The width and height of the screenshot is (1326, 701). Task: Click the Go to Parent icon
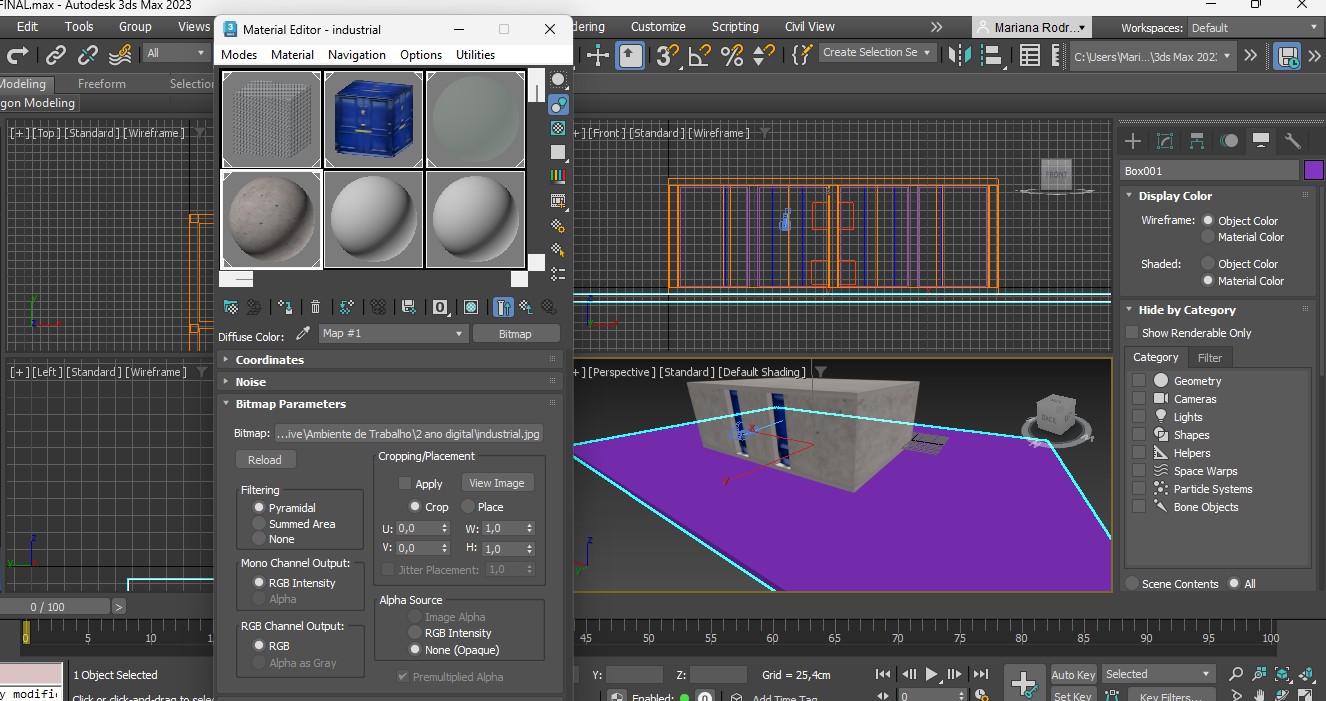[x=525, y=307]
